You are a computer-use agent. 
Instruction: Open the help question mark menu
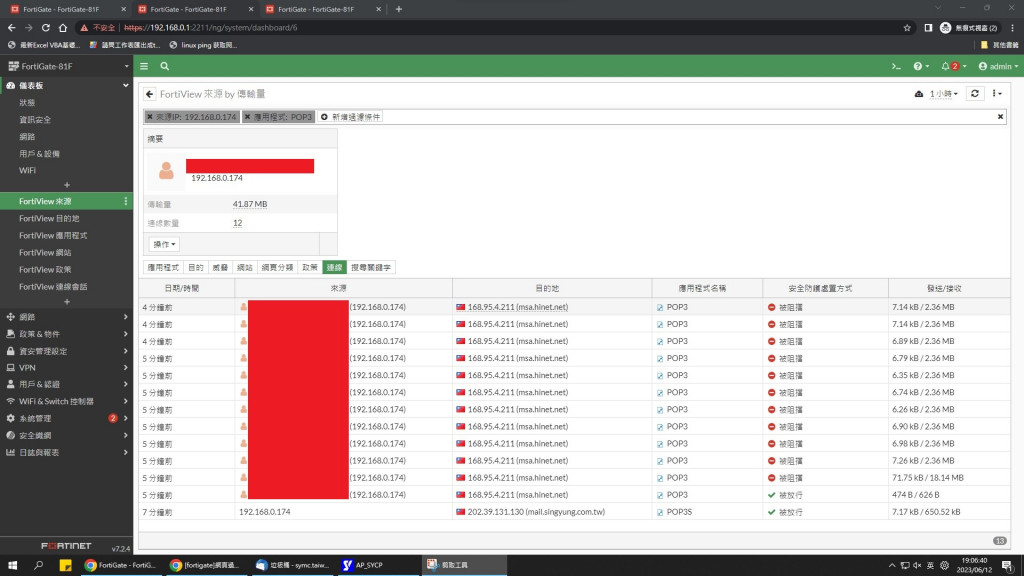(x=921, y=66)
